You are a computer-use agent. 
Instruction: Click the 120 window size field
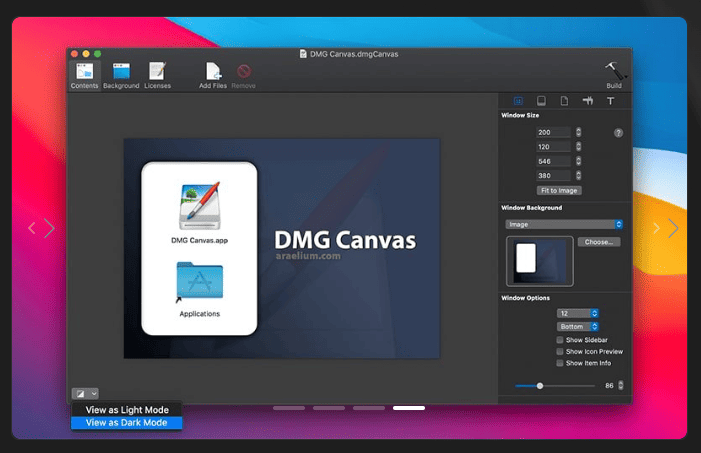click(x=553, y=147)
